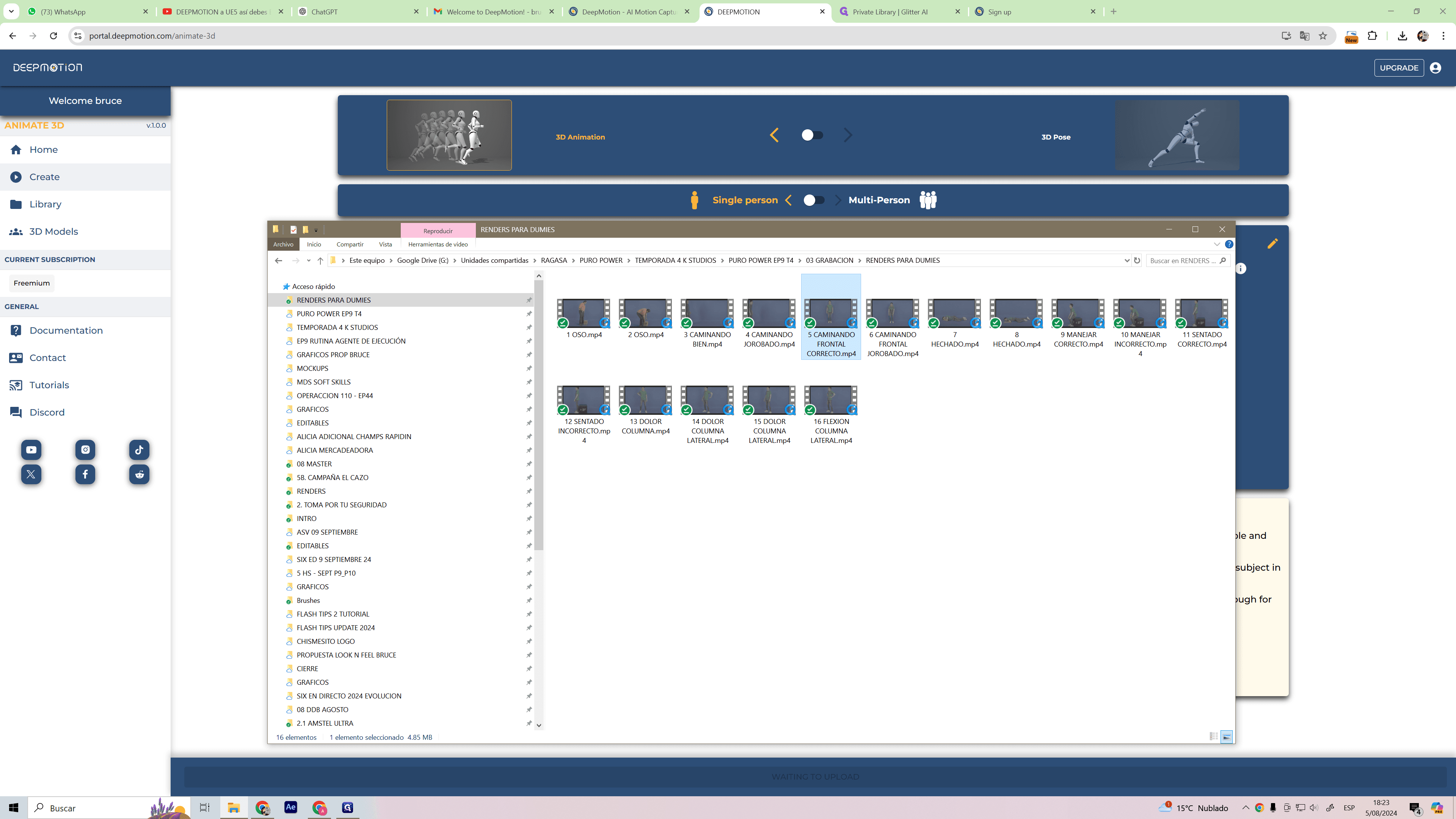
Task: Click the Buscar en RENDERS search field
Action: [1188, 260]
